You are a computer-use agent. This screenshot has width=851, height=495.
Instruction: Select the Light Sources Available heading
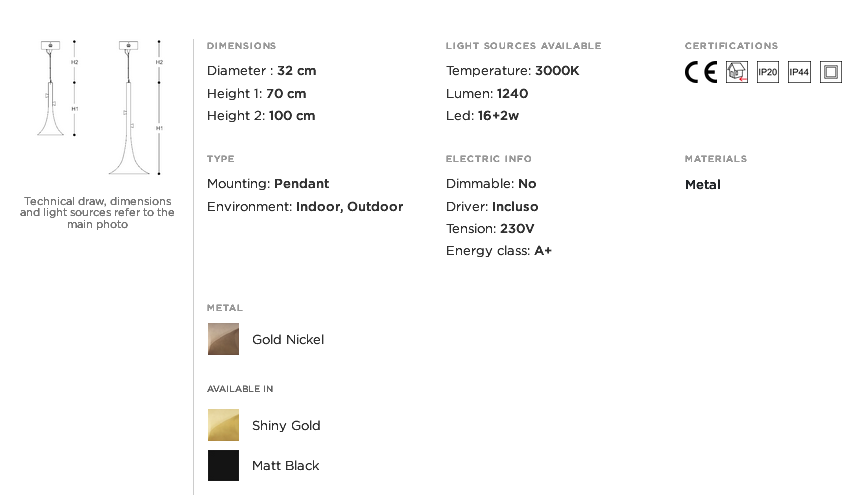(523, 46)
